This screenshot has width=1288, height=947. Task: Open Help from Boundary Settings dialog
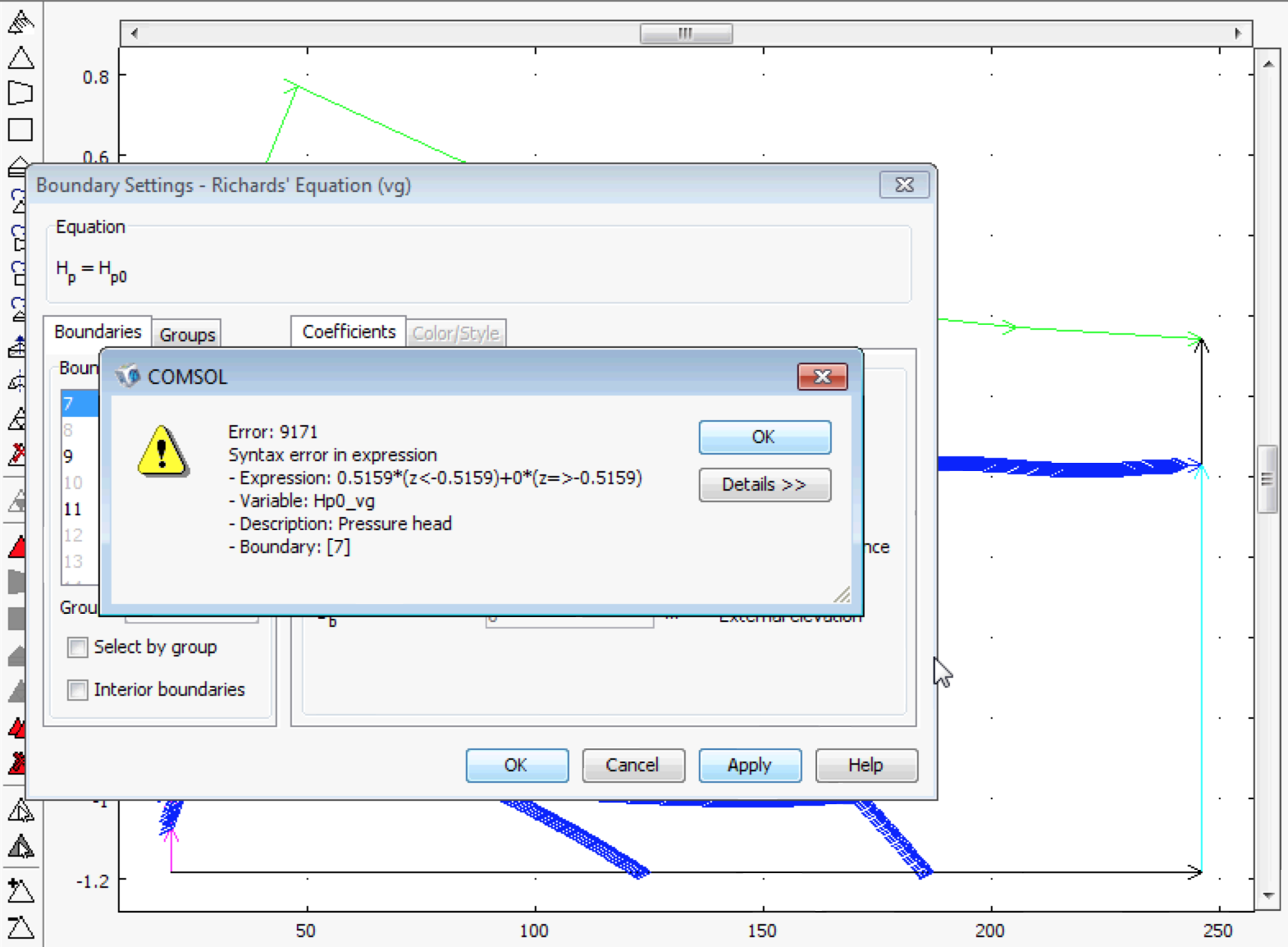866,766
